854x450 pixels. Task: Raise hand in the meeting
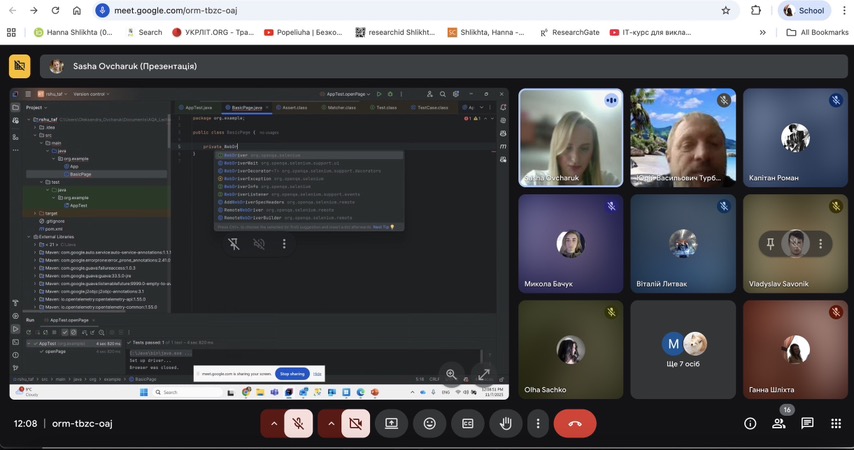506,423
